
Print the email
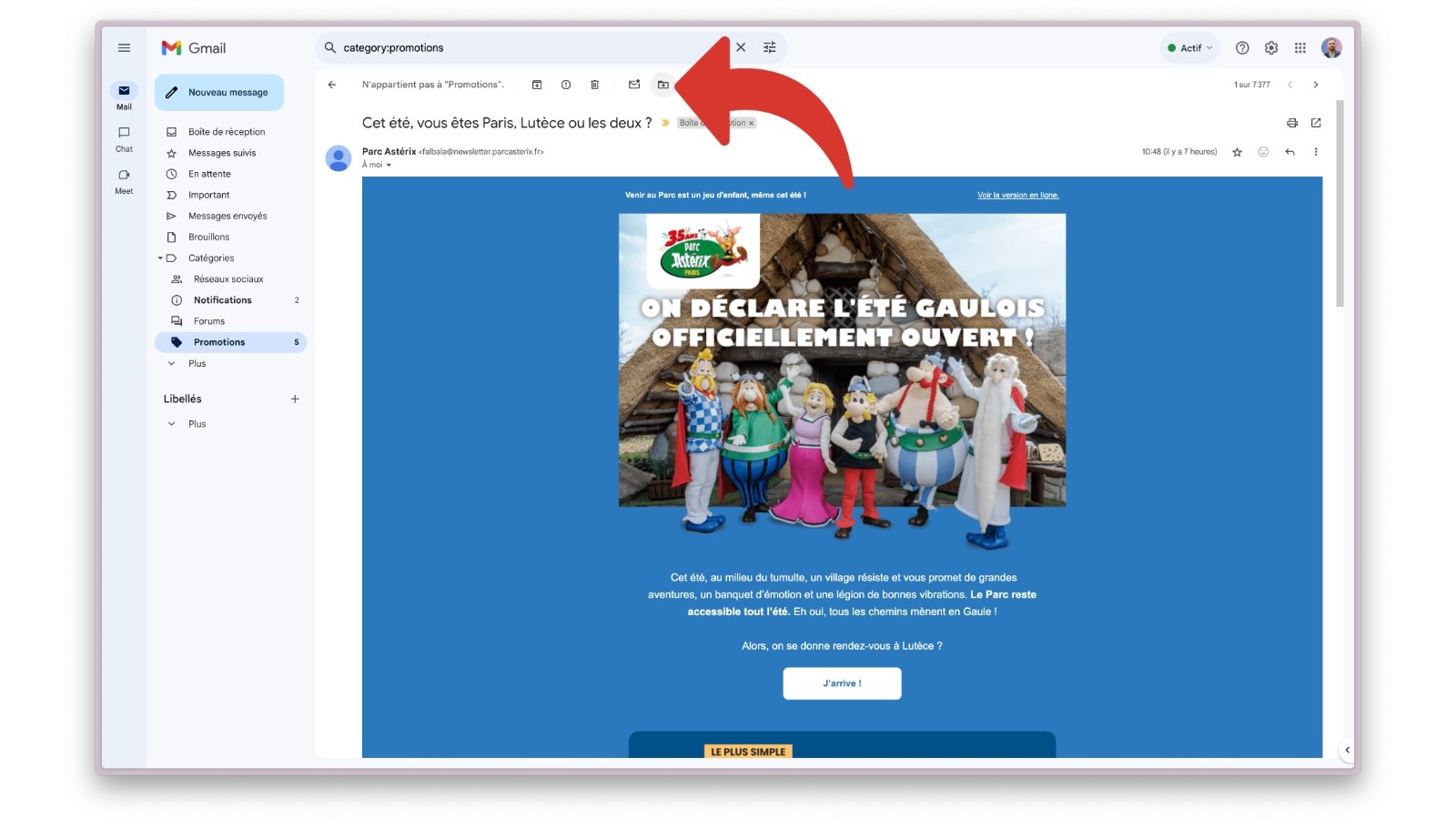(1292, 123)
